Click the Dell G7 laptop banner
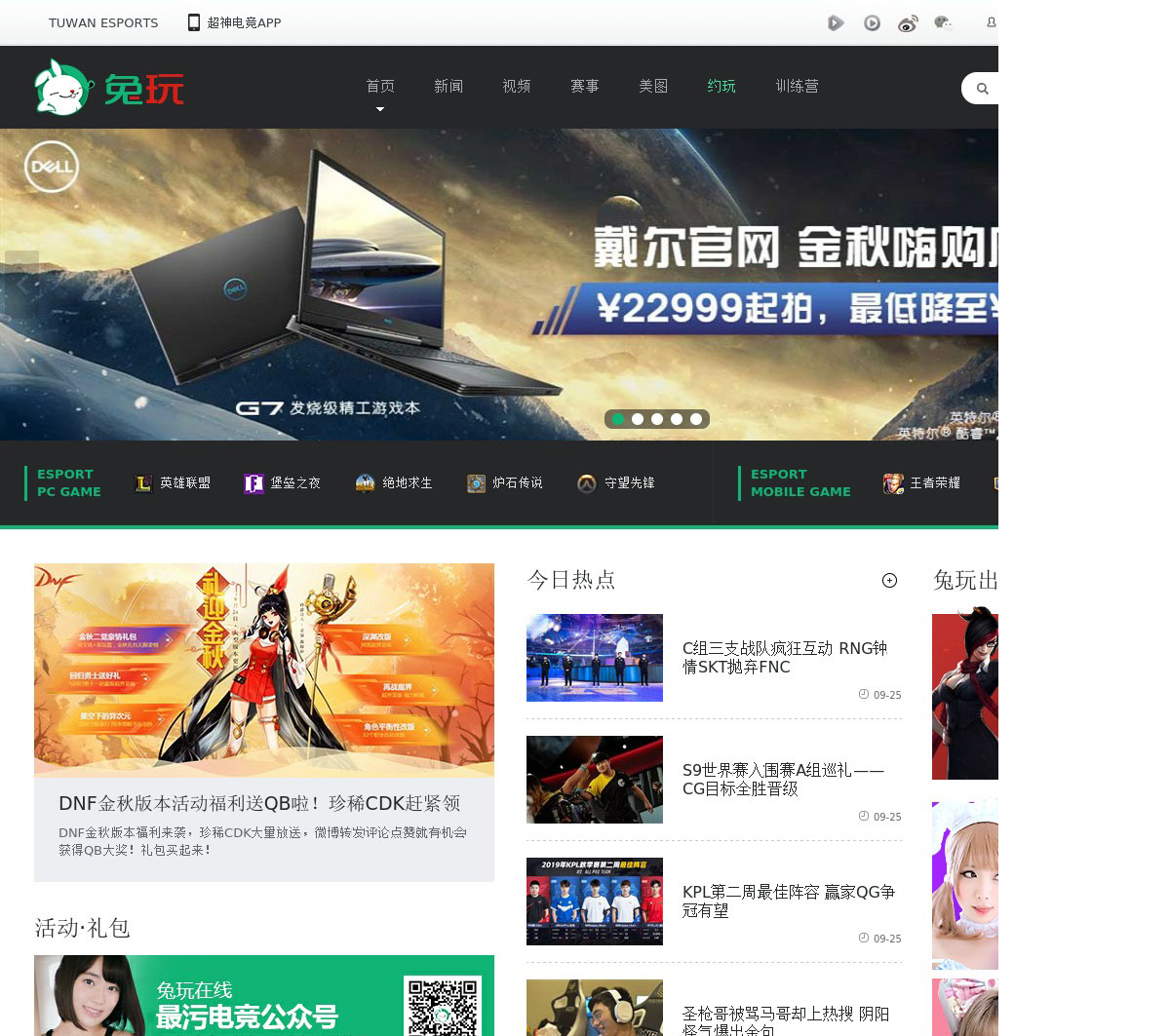Screen dimensions: 1170x1036 [499, 285]
